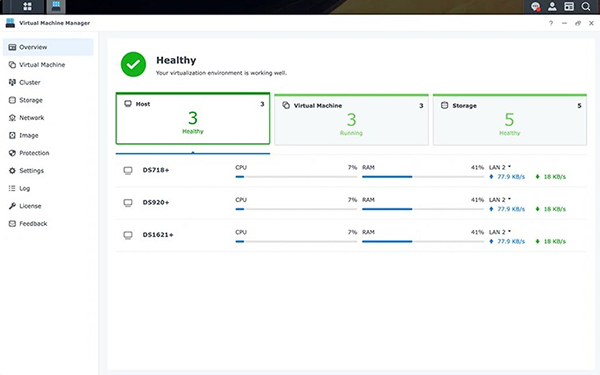Viewport: 600px width, 375px height.
Task: Click the DS718+ upload rate 77.9 KB/s
Action: [507, 177]
